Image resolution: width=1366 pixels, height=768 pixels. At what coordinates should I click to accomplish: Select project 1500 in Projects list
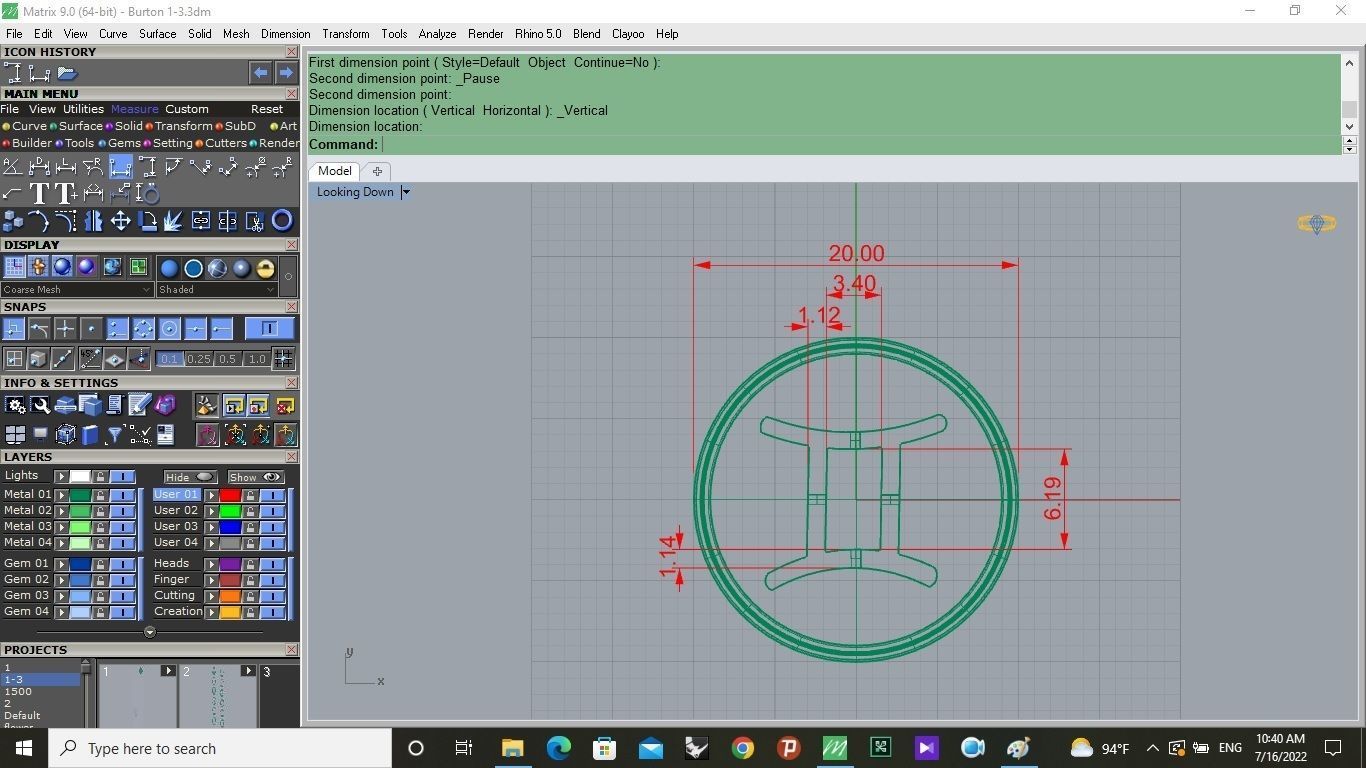tap(18, 691)
